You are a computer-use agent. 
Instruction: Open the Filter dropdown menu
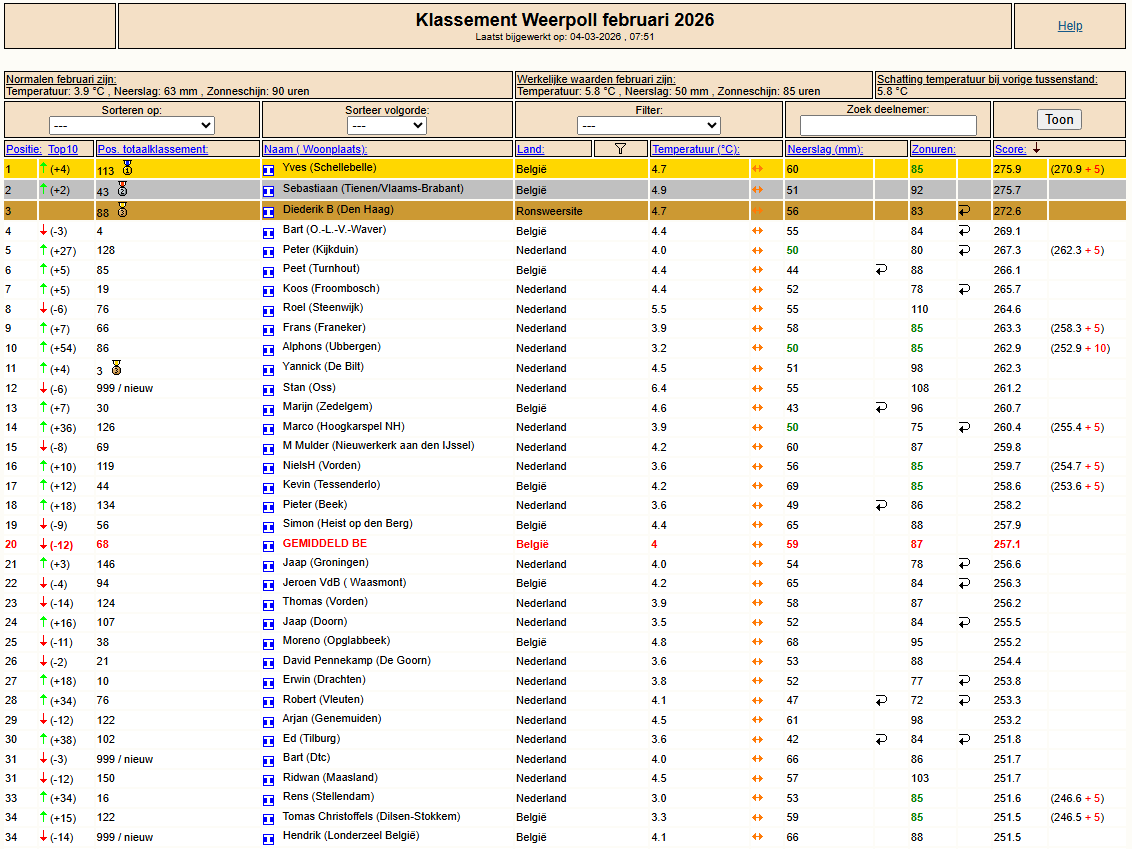coord(648,126)
